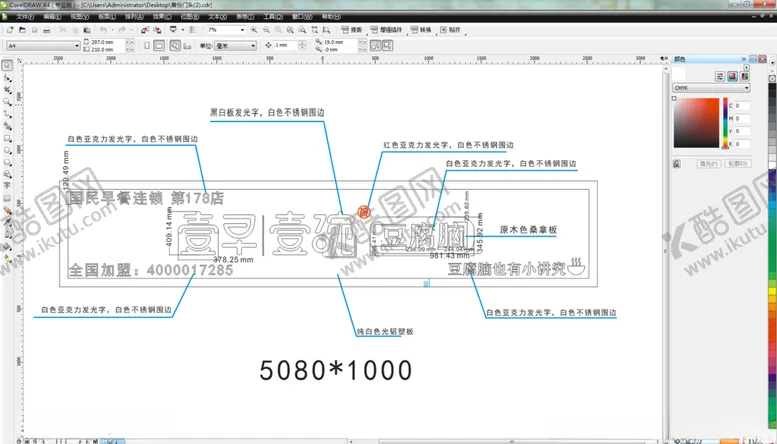Toggle the lock icon in Color docker

click(677, 164)
